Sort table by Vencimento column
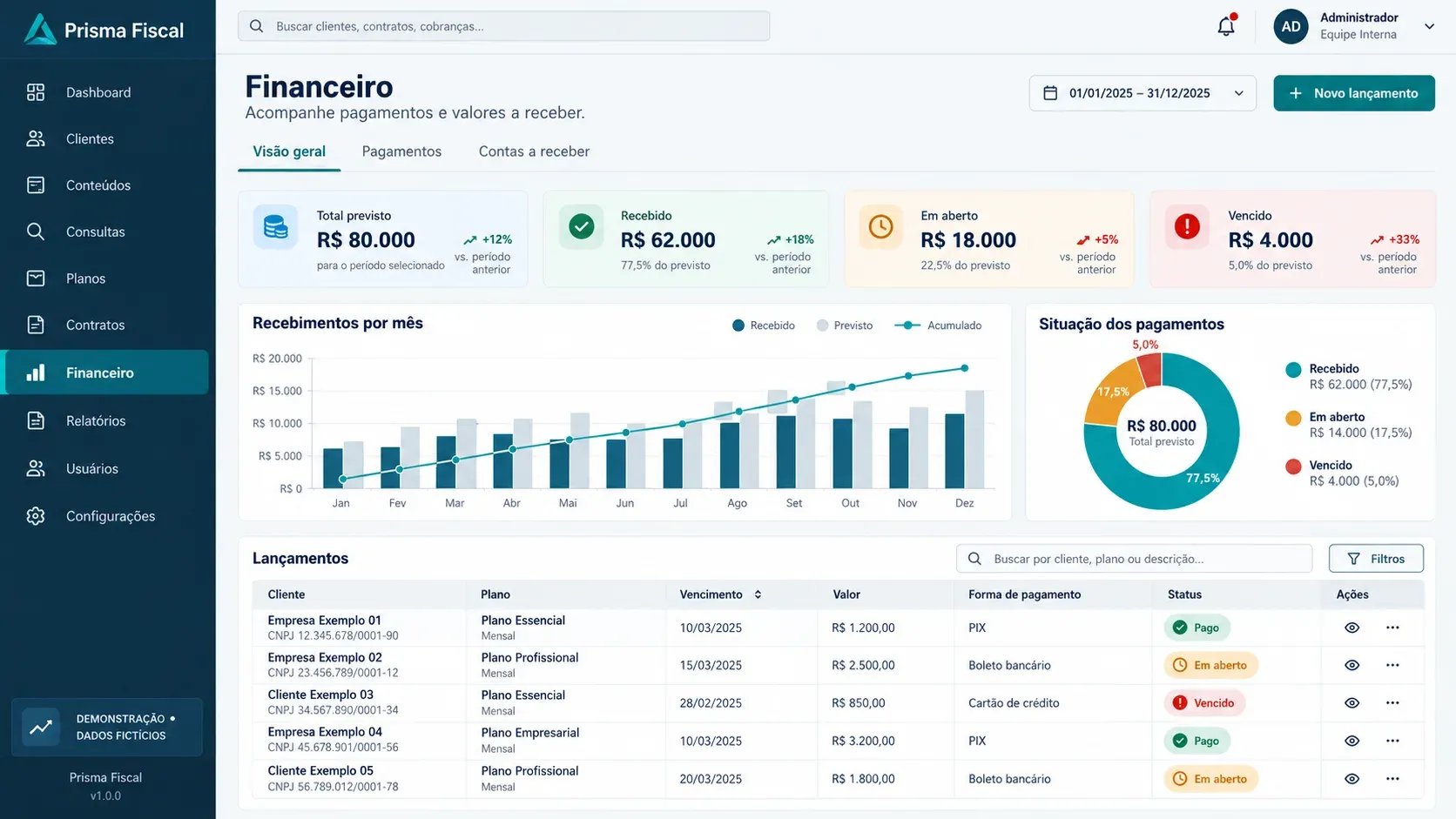This screenshot has width=1456, height=819. (720, 594)
